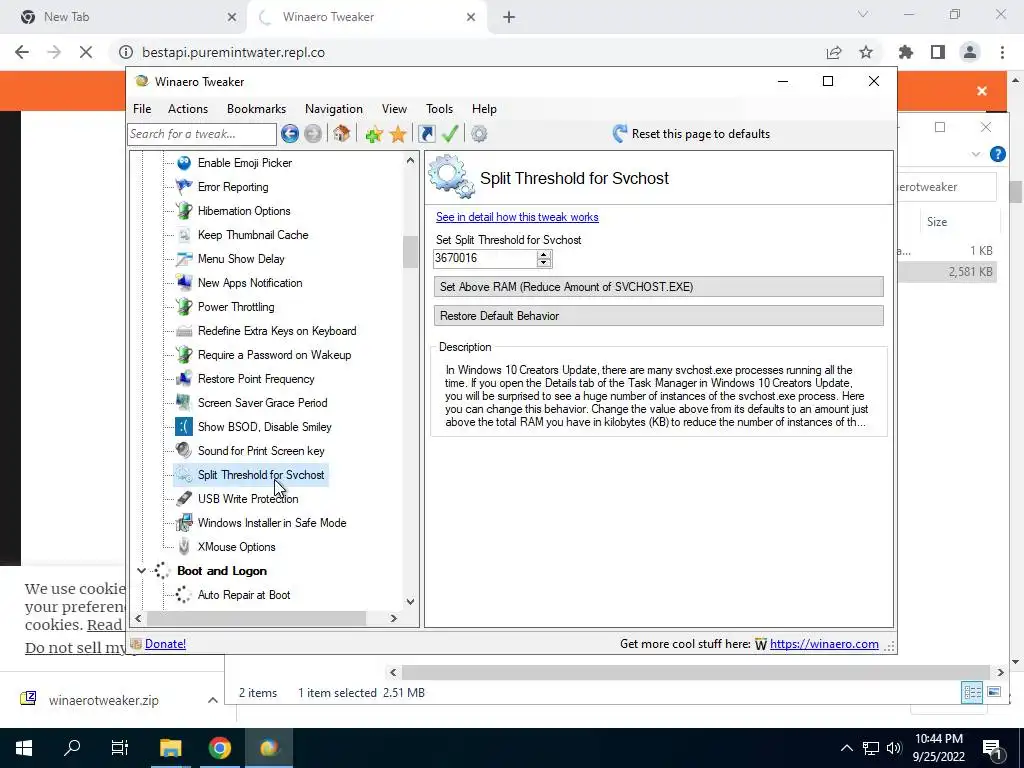1024x768 pixels.
Task: Click the XMouse Options mouse icon
Action: tap(184, 547)
